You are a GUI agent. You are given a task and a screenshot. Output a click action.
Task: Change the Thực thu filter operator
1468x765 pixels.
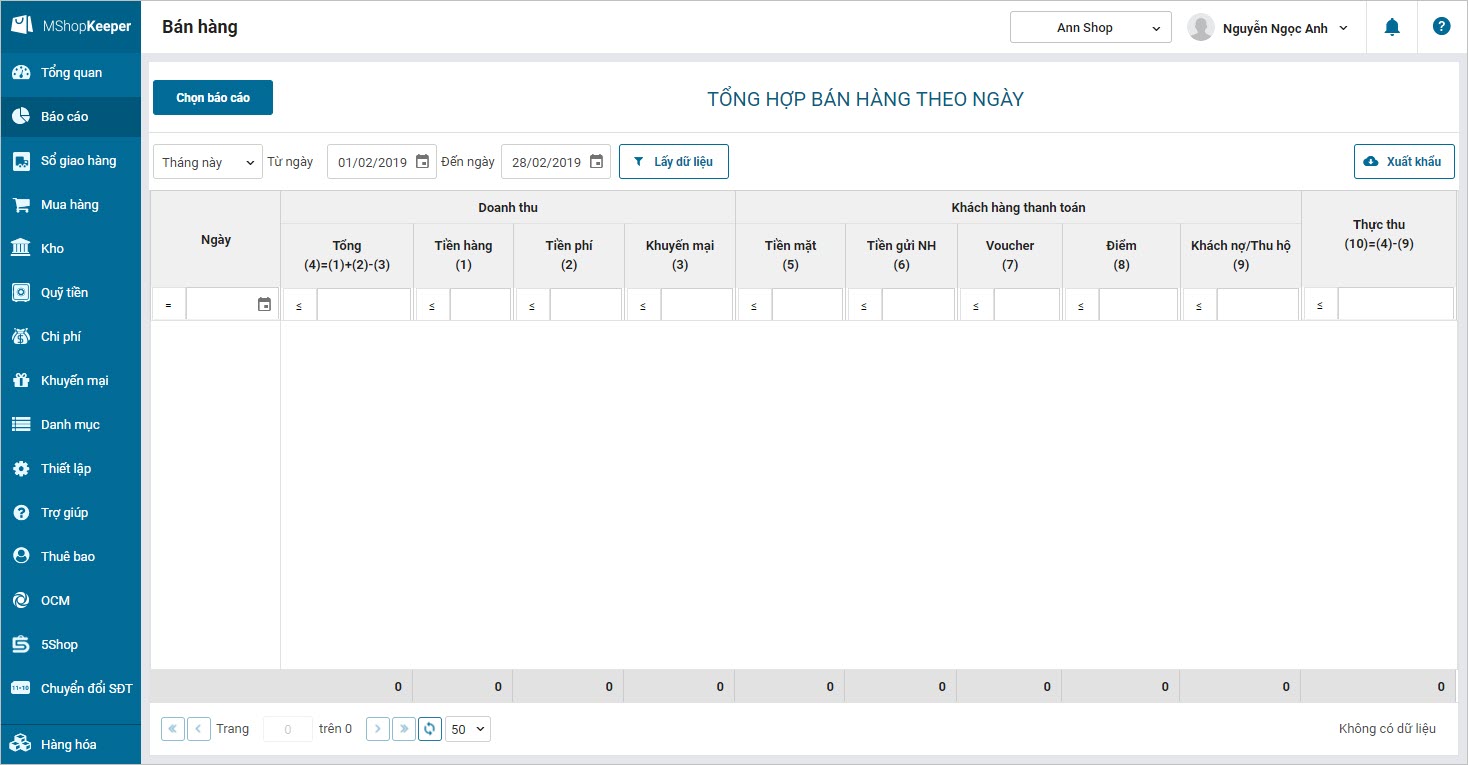pos(1321,305)
